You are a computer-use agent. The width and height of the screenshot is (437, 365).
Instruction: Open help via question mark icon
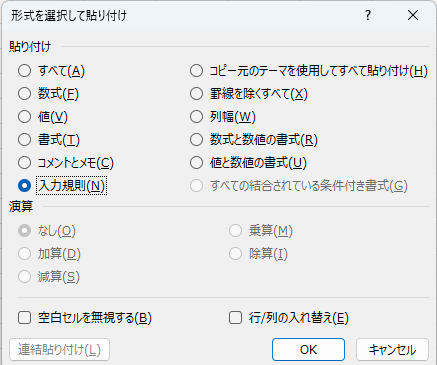(368, 15)
